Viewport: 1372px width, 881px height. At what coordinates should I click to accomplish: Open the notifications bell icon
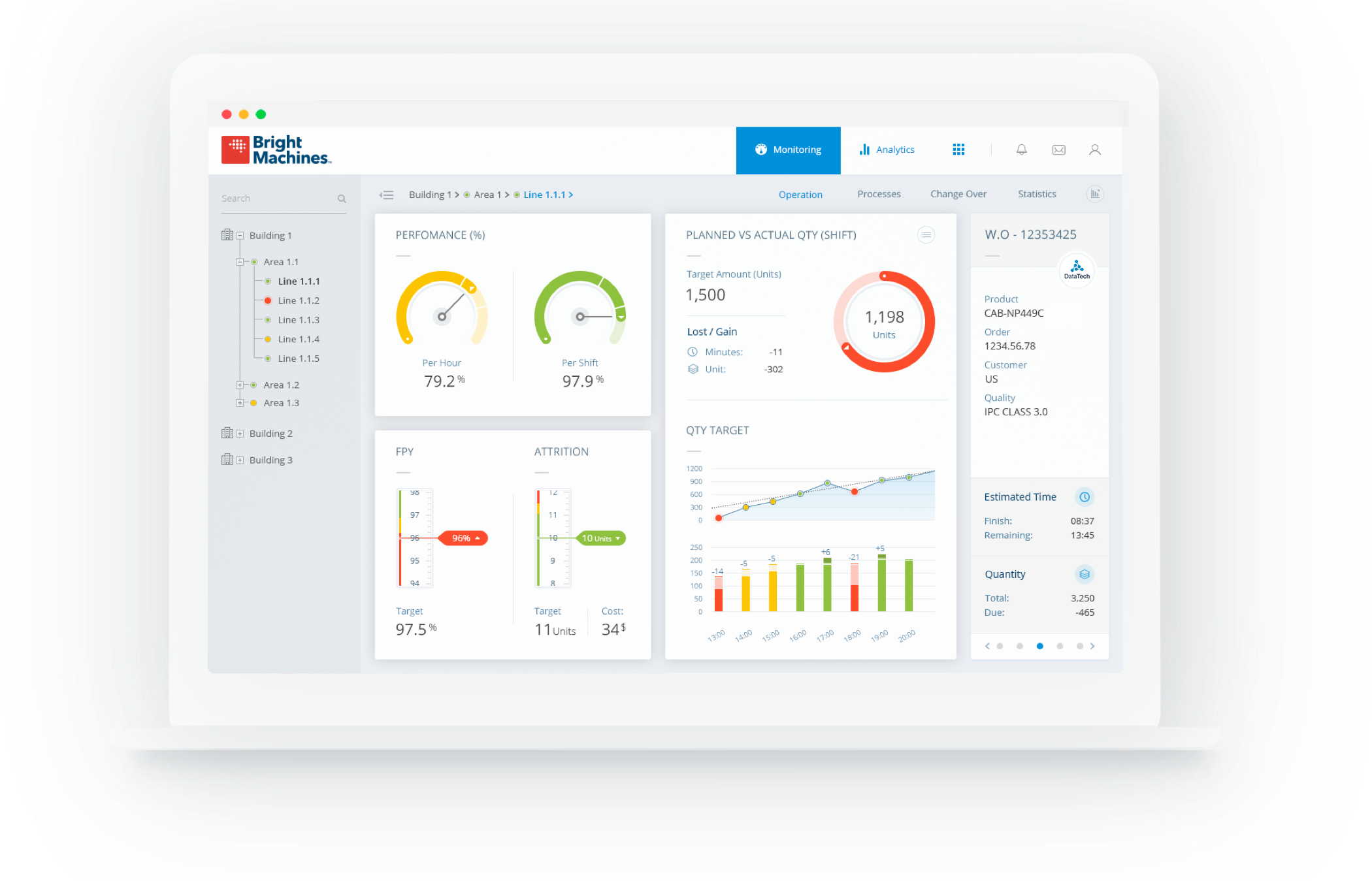(1021, 150)
